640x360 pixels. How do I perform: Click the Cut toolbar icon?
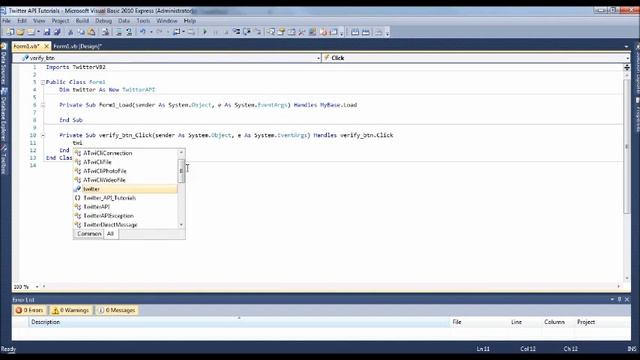pyautogui.click(x=71, y=32)
